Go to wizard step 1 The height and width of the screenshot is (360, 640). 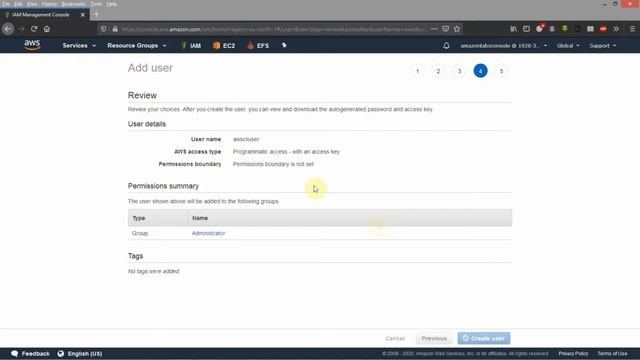pyautogui.click(x=417, y=71)
